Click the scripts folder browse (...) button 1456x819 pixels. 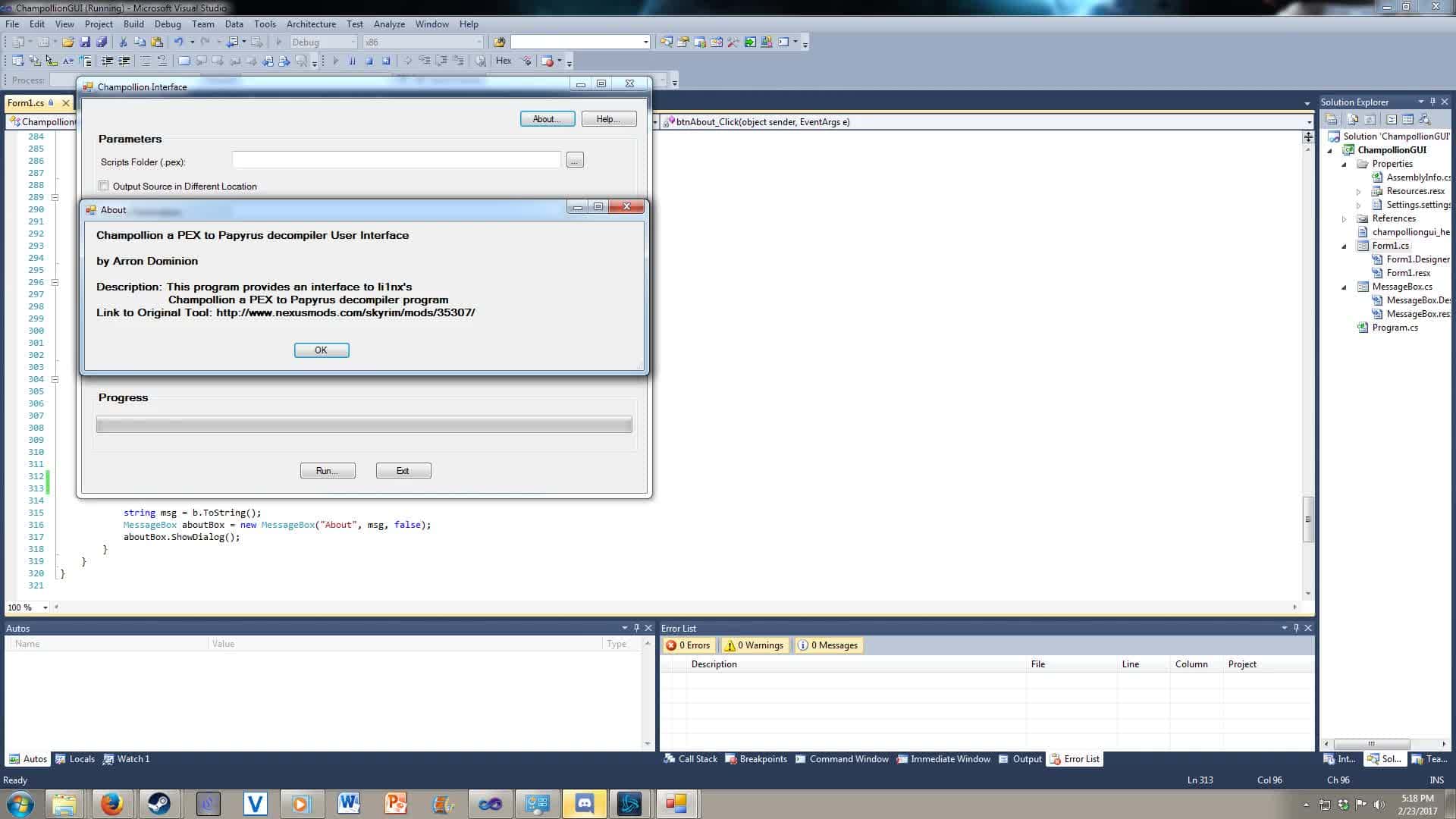point(575,160)
